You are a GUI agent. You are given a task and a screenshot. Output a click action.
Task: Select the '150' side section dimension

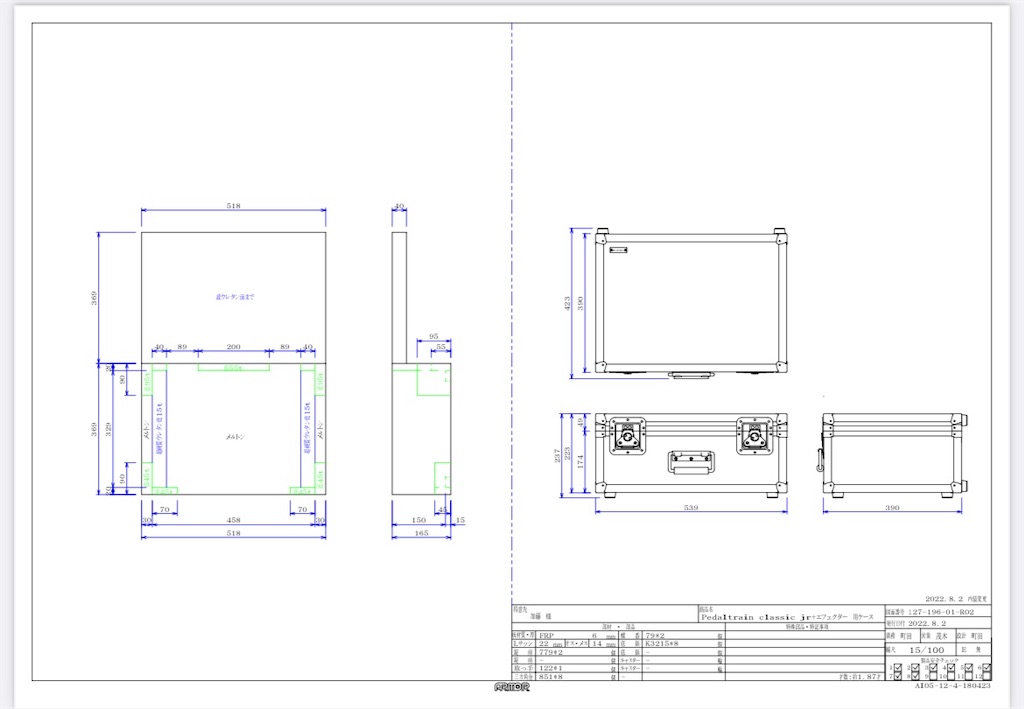coord(419,520)
